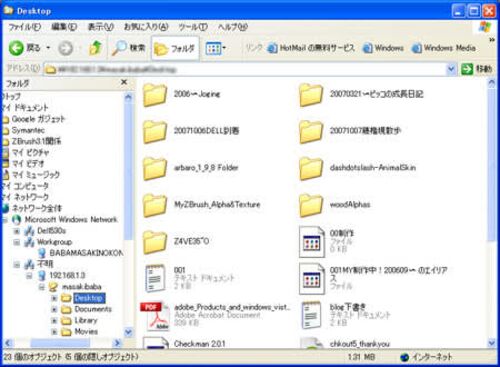Click the HotMail free service link
Image resolution: width=500 pixels, height=367 pixels.
(x=311, y=48)
